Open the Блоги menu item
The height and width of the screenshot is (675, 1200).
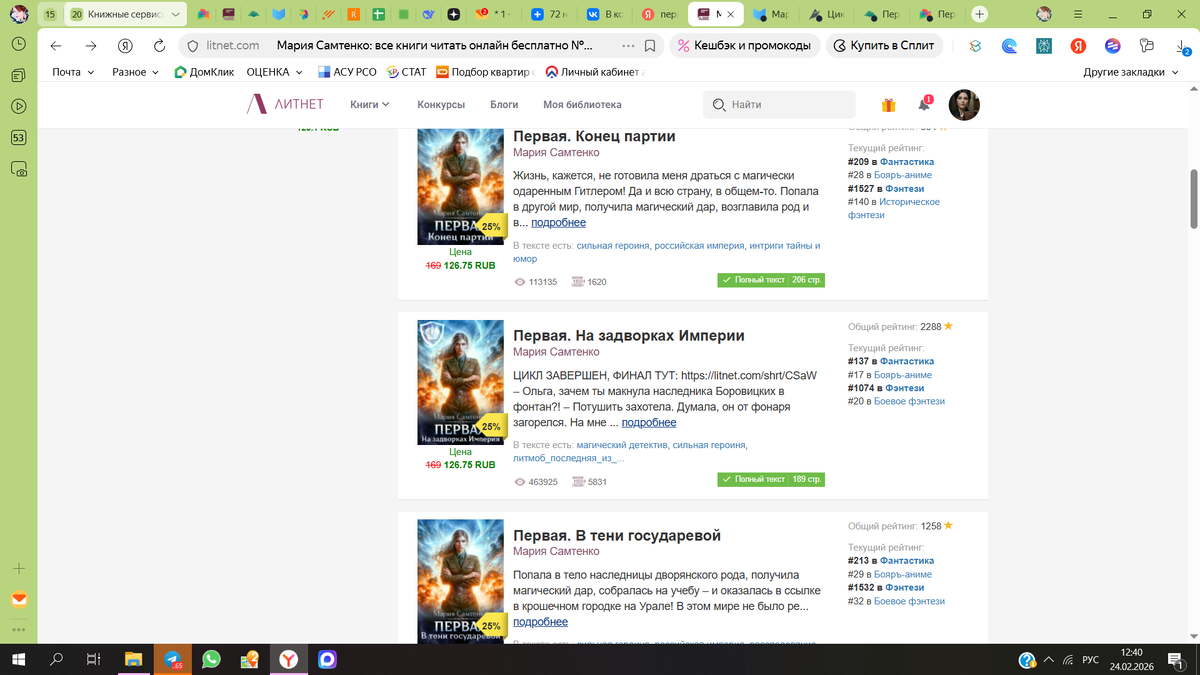[x=504, y=105]
